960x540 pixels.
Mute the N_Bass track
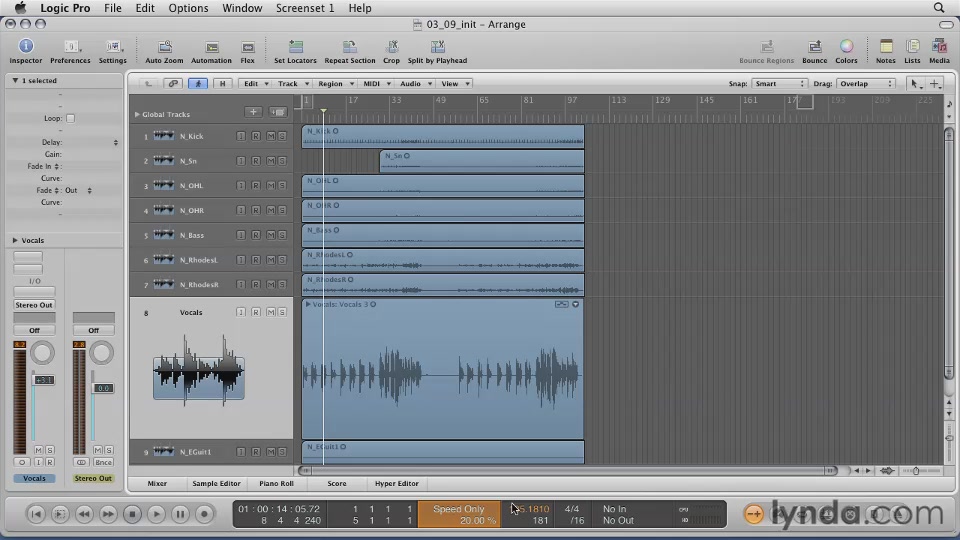coord(271,235)
